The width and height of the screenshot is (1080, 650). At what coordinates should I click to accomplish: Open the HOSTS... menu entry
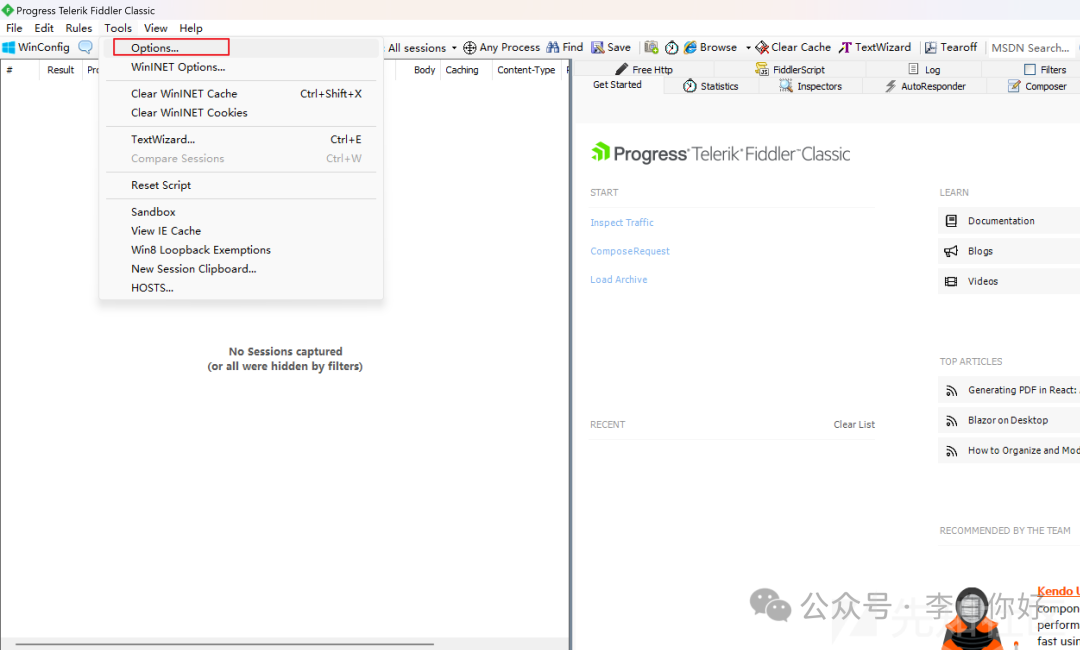[241, 288]
